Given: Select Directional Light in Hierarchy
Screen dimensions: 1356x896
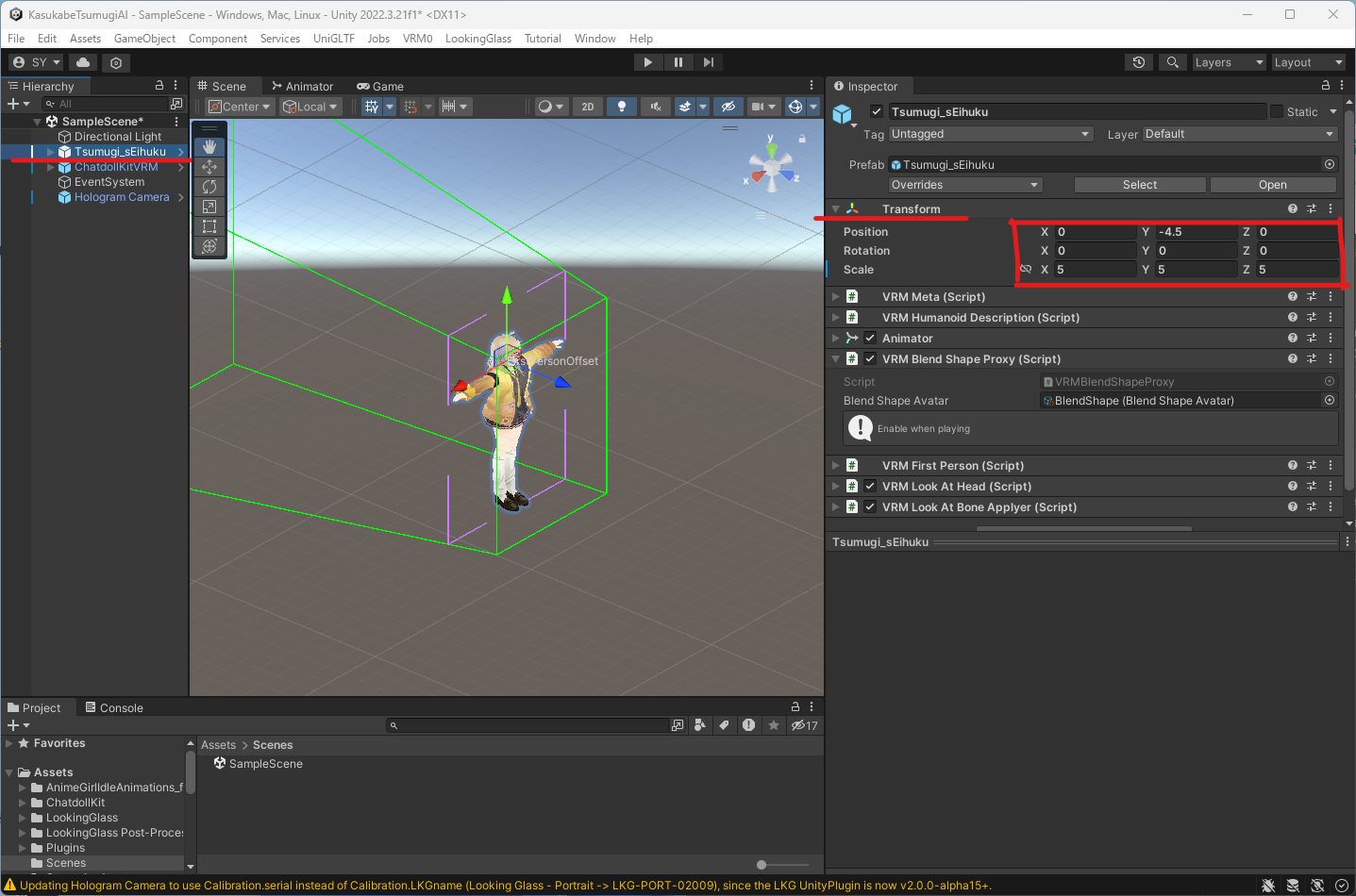Looking at the screenshot, I should pyautogui.click(x=118, y=137).
